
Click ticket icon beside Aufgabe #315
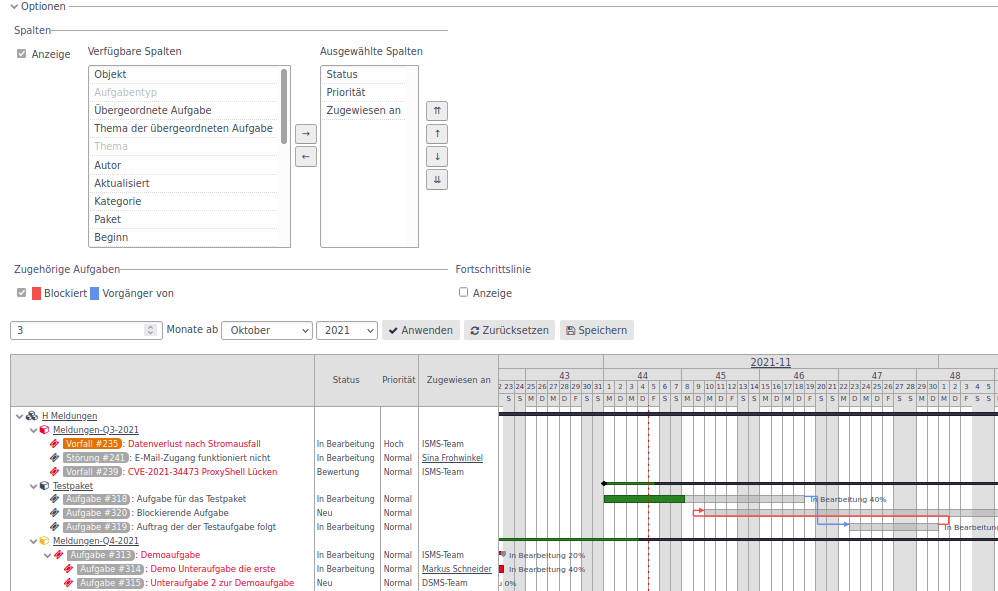click(69, 583)
